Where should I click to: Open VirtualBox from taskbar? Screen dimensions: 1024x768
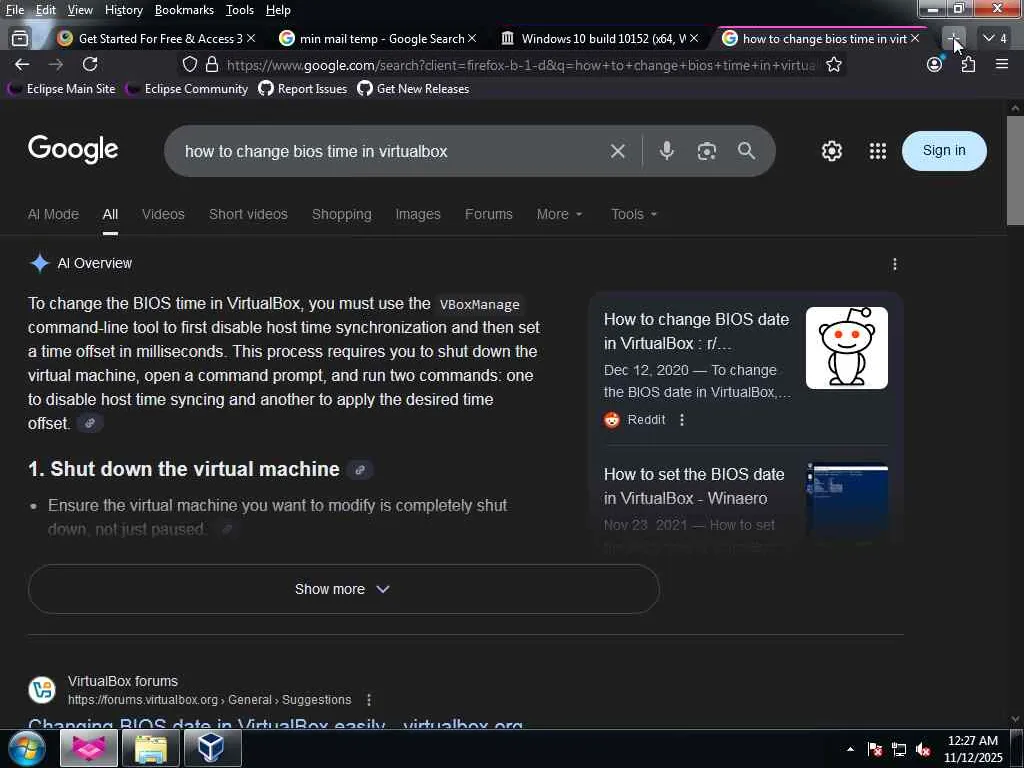pyautogui.click(x=212, y=748)
